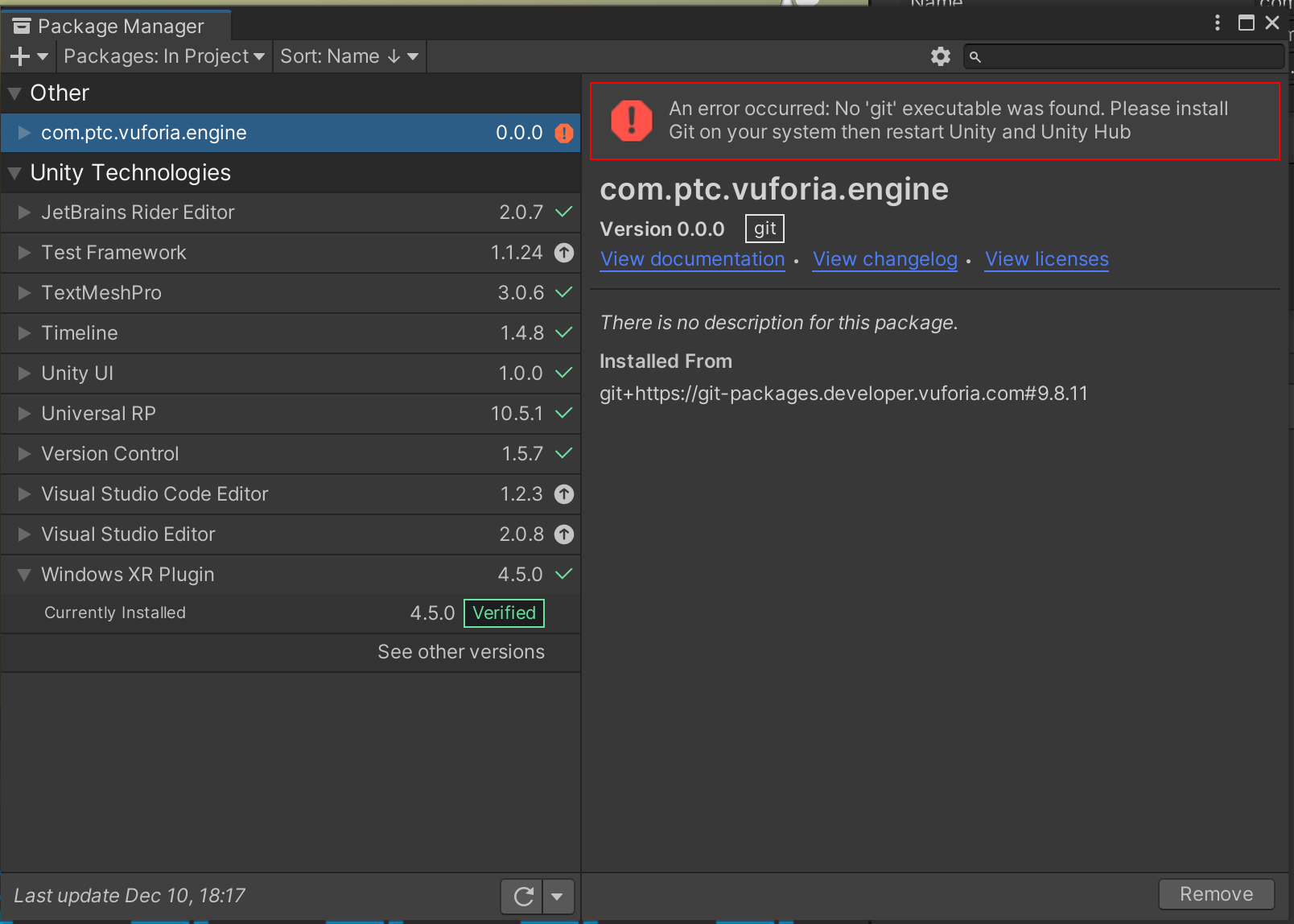
Task: Click the Version 0.0.0 label
Action: click(x=662, y=229)
